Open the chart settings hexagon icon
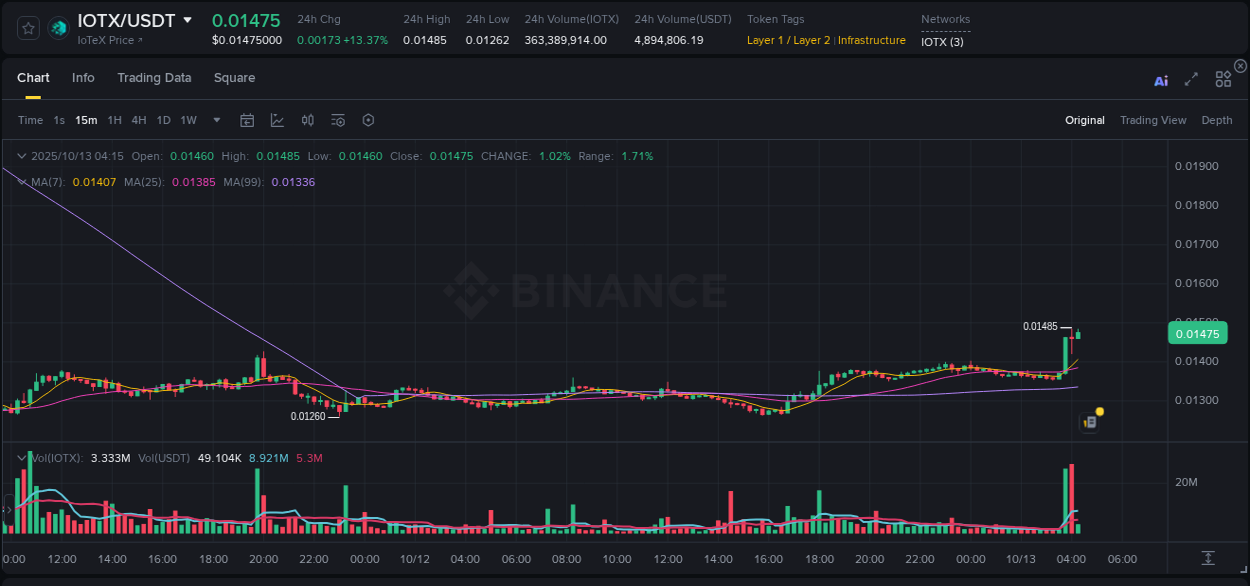The image size is (1250, 586). click(368, 120)
